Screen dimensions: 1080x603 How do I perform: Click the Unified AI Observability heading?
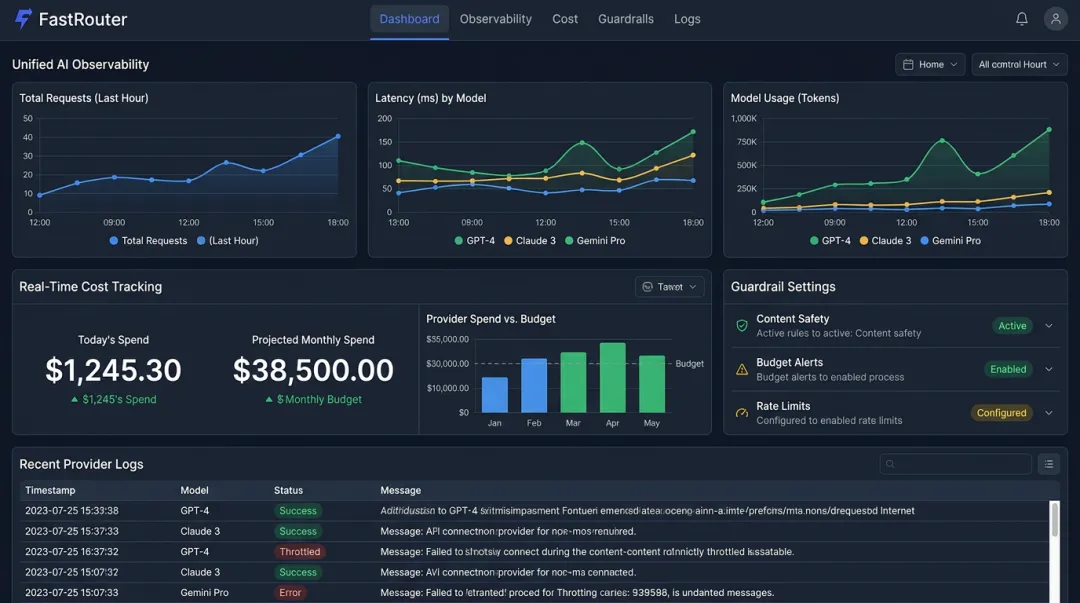tap(81, 64)
